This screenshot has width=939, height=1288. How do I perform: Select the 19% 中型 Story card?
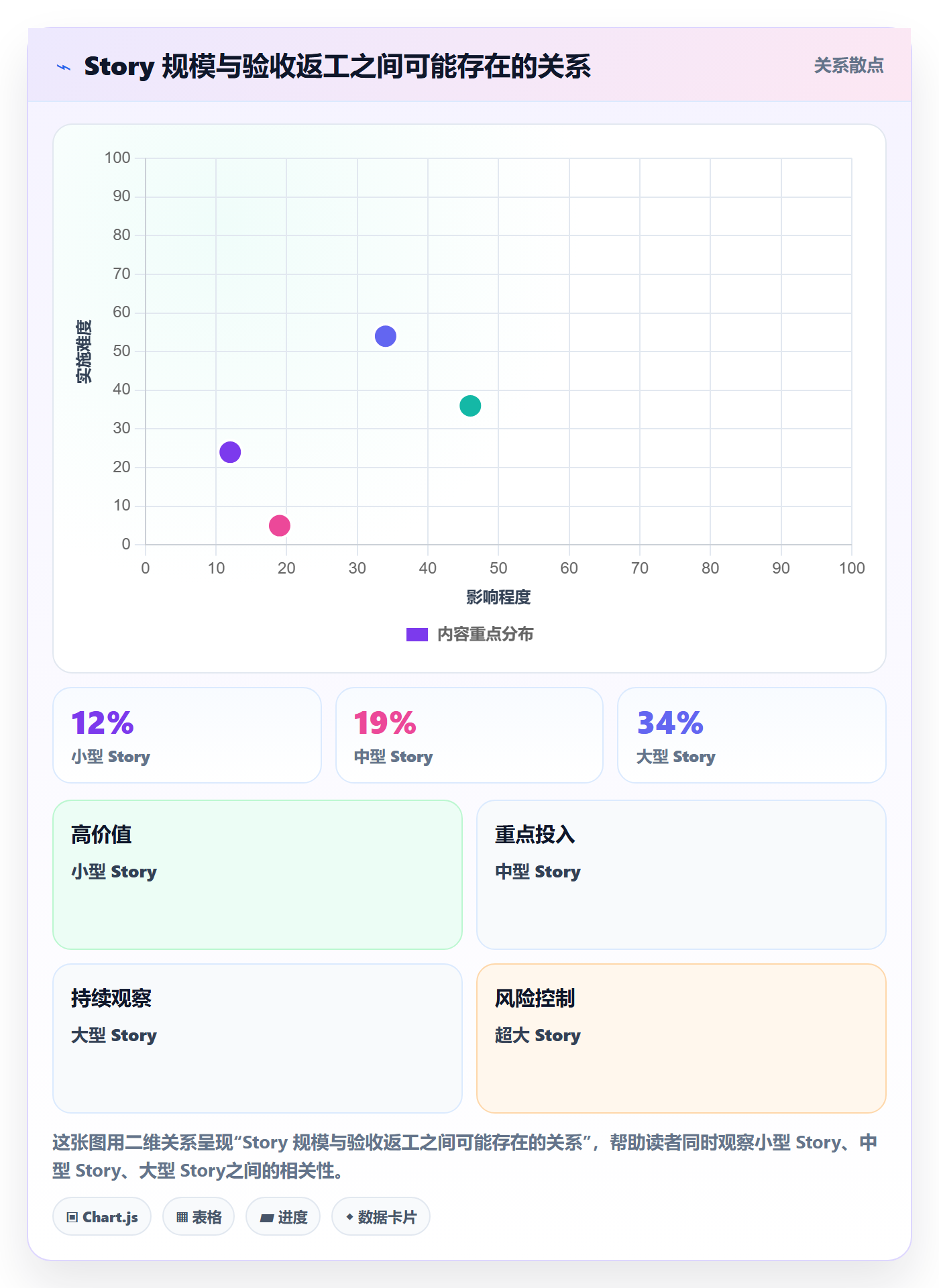(x=469, y=735)
